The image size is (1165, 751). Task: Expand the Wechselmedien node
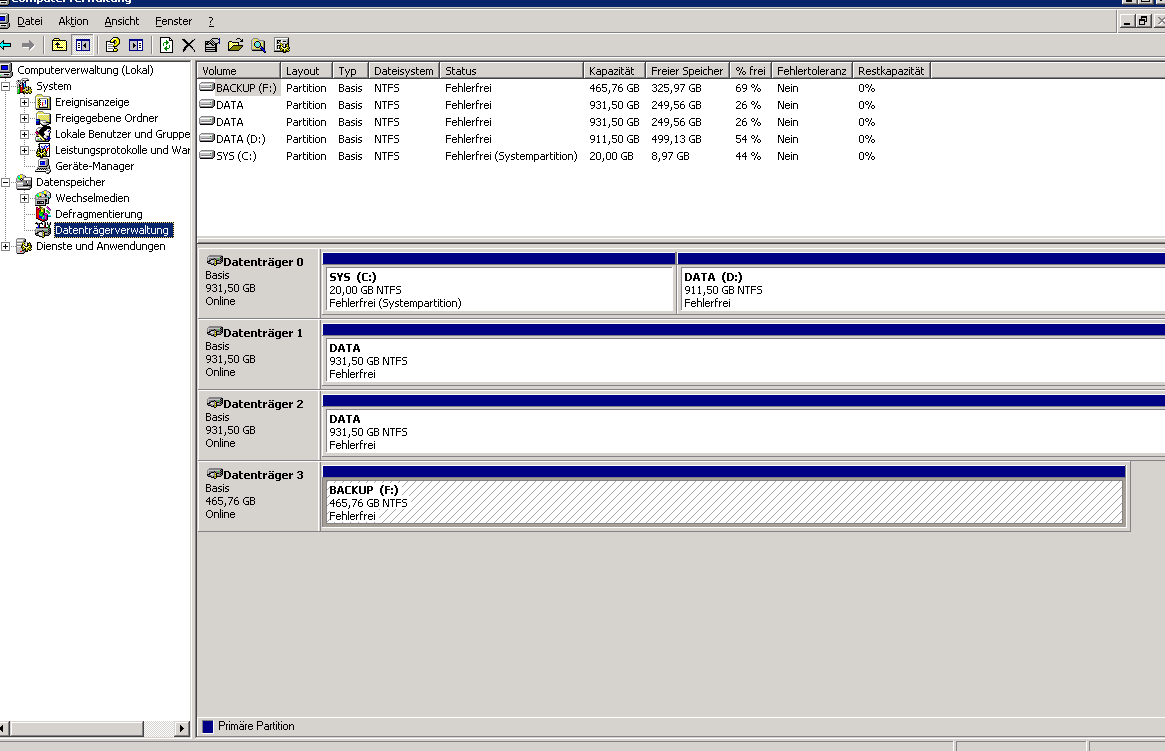click(25, 198)
